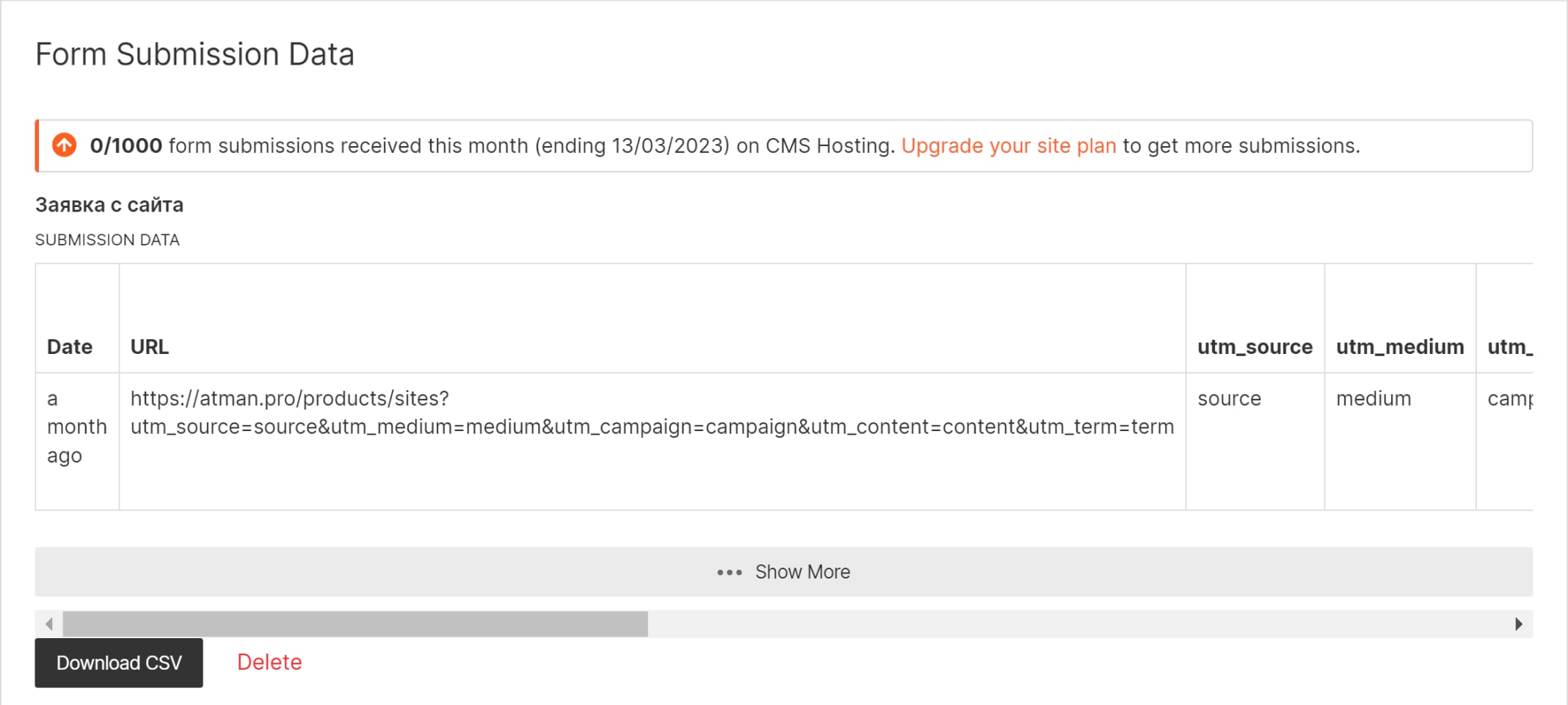Viewport: 1568px width, 705px height.
Task: Select the URL column header
Action: pyautogui.click(x=150, y=347)
